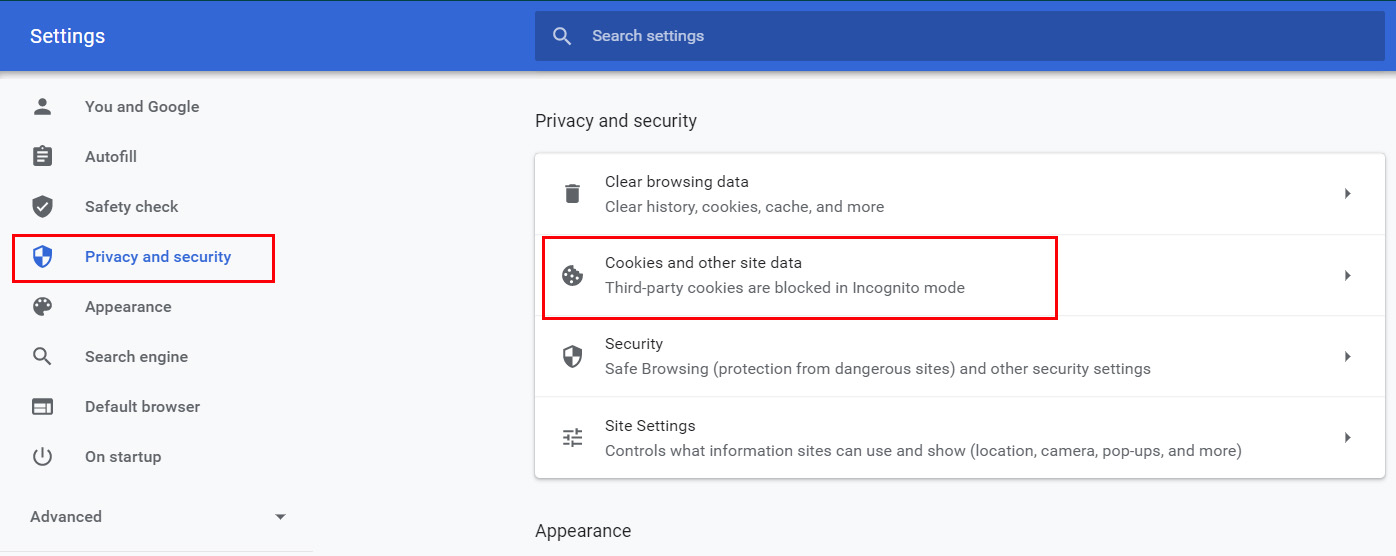Click the Default browser window icon
The width and height of the screenshot is (1396, 556).
[x=42, y=406]
